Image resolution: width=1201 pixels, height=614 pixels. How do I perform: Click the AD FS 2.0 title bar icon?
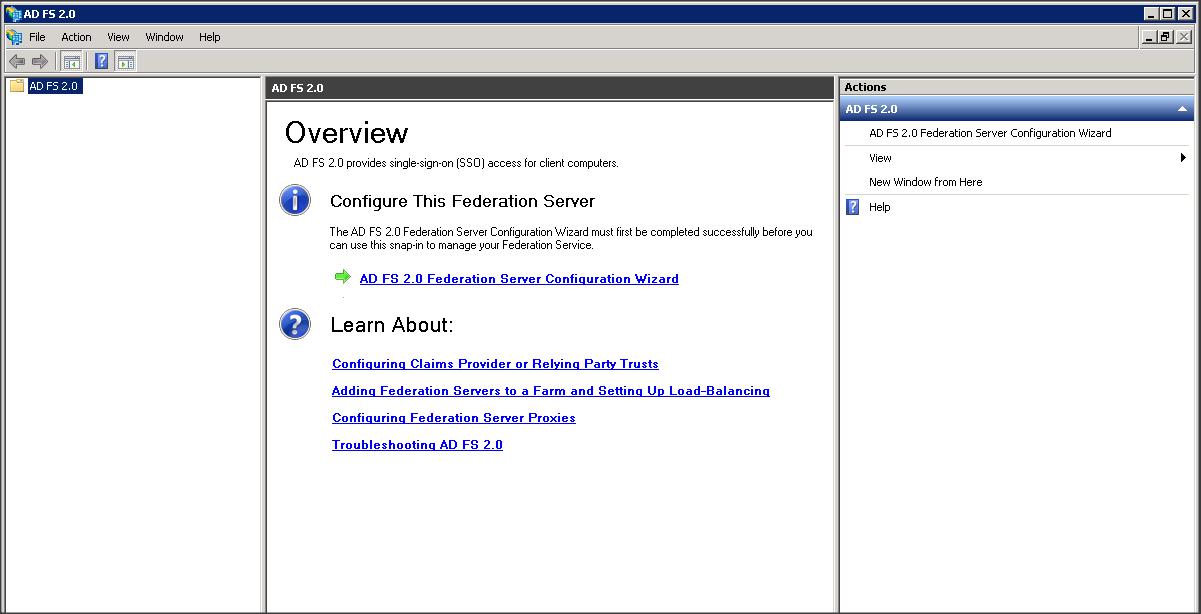pos(13,14)
